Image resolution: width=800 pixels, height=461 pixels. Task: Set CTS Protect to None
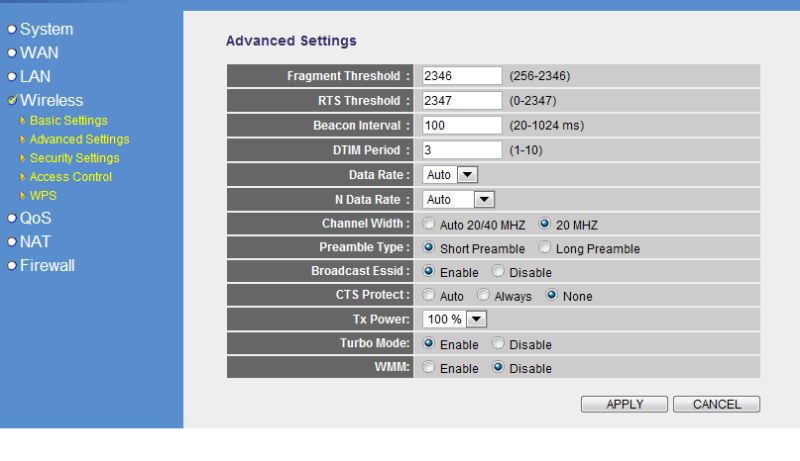pyautogui.click(x=552, y=295)
